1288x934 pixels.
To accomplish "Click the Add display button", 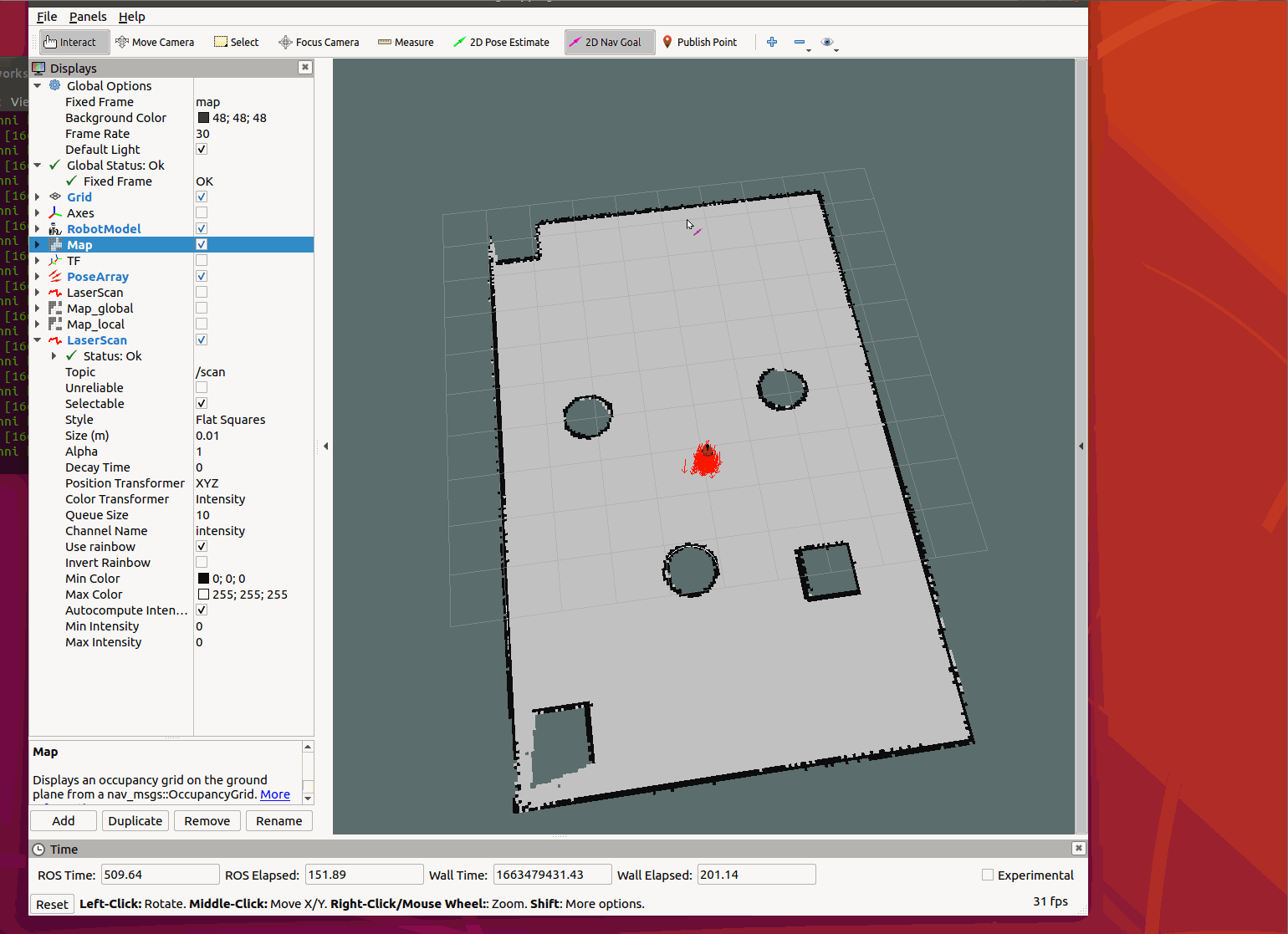I will coord(64,821).
